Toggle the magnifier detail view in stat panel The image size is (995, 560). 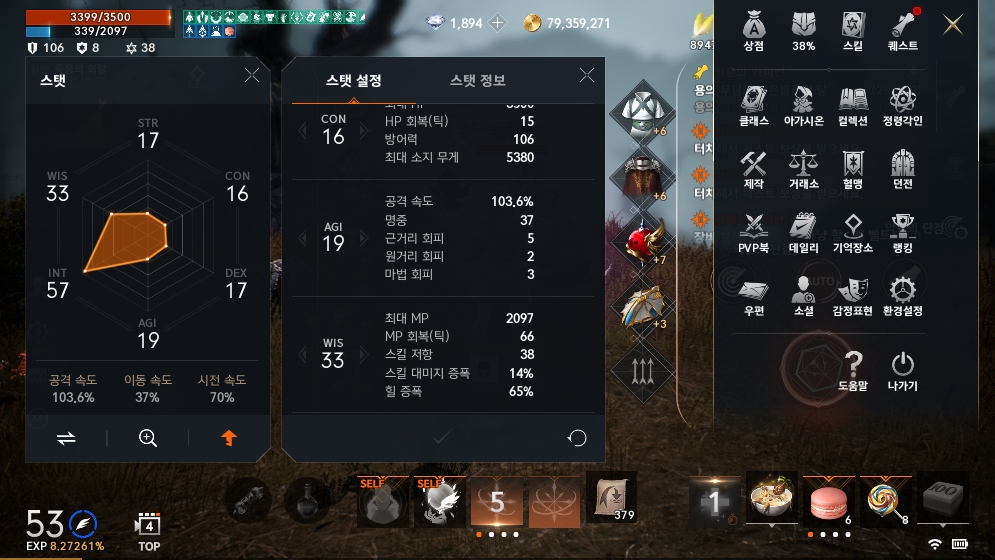pos(148,437)
